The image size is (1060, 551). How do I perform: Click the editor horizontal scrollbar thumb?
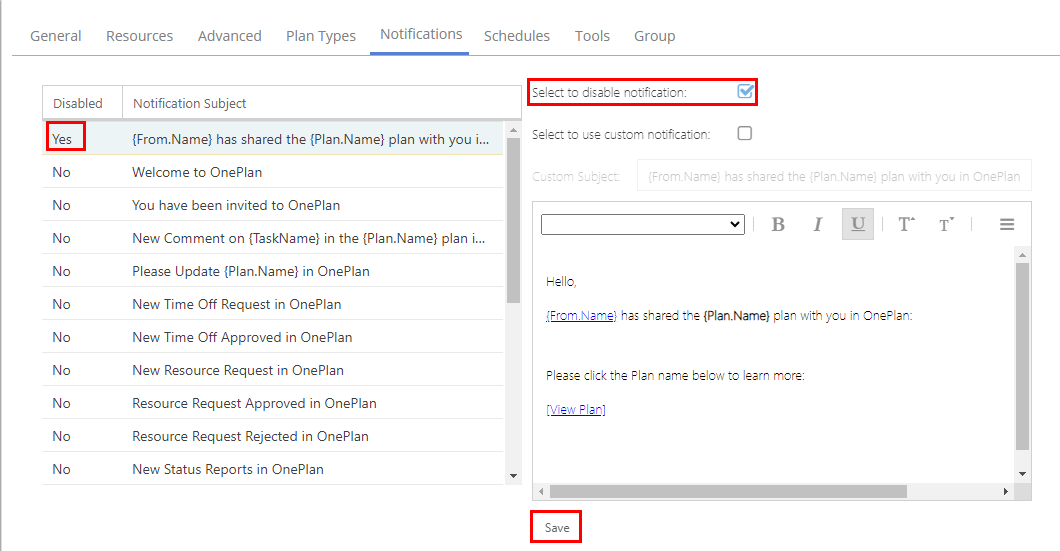tap(728, 492)
